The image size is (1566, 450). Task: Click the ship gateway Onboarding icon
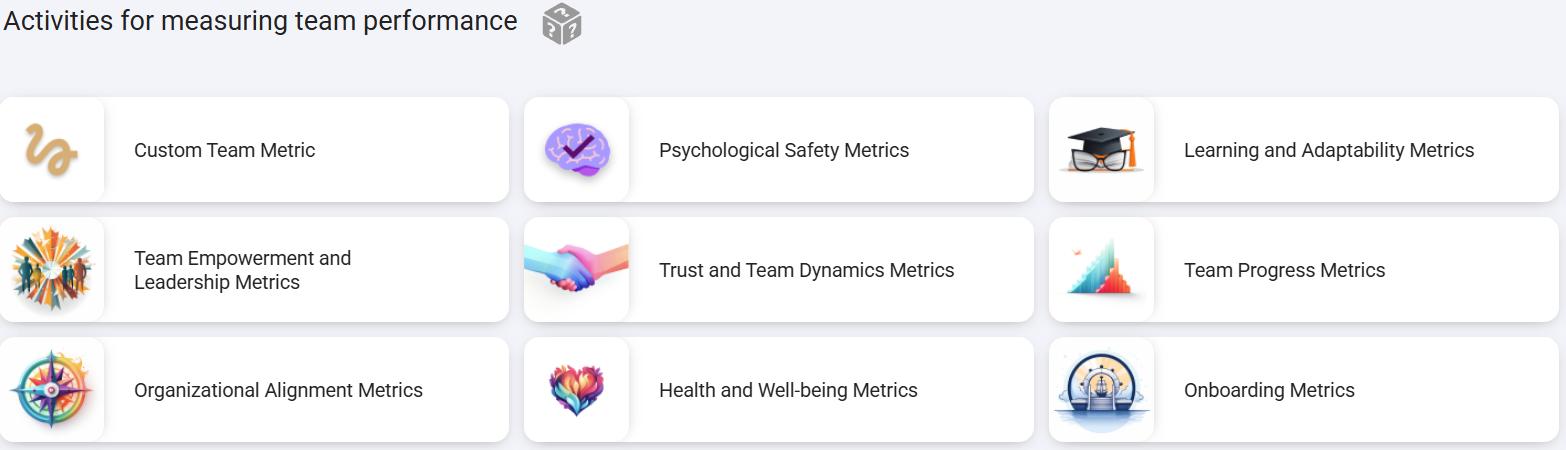pyautogui.click(x=1101, y=392)
